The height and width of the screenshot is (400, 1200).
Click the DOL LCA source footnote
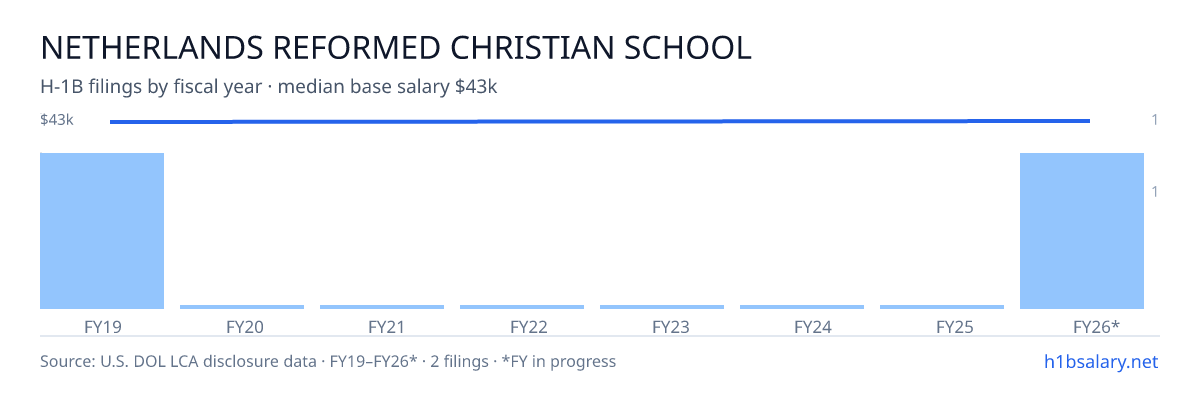tap(328, 361)
